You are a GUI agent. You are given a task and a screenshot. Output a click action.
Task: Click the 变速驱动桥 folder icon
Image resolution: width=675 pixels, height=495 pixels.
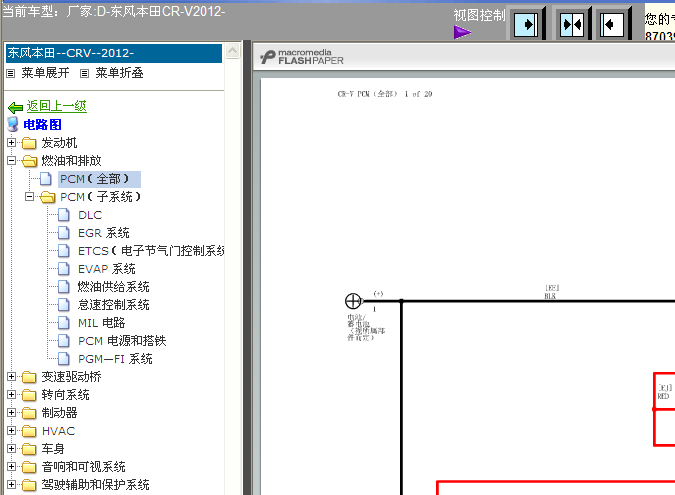[x=29, y=377]
